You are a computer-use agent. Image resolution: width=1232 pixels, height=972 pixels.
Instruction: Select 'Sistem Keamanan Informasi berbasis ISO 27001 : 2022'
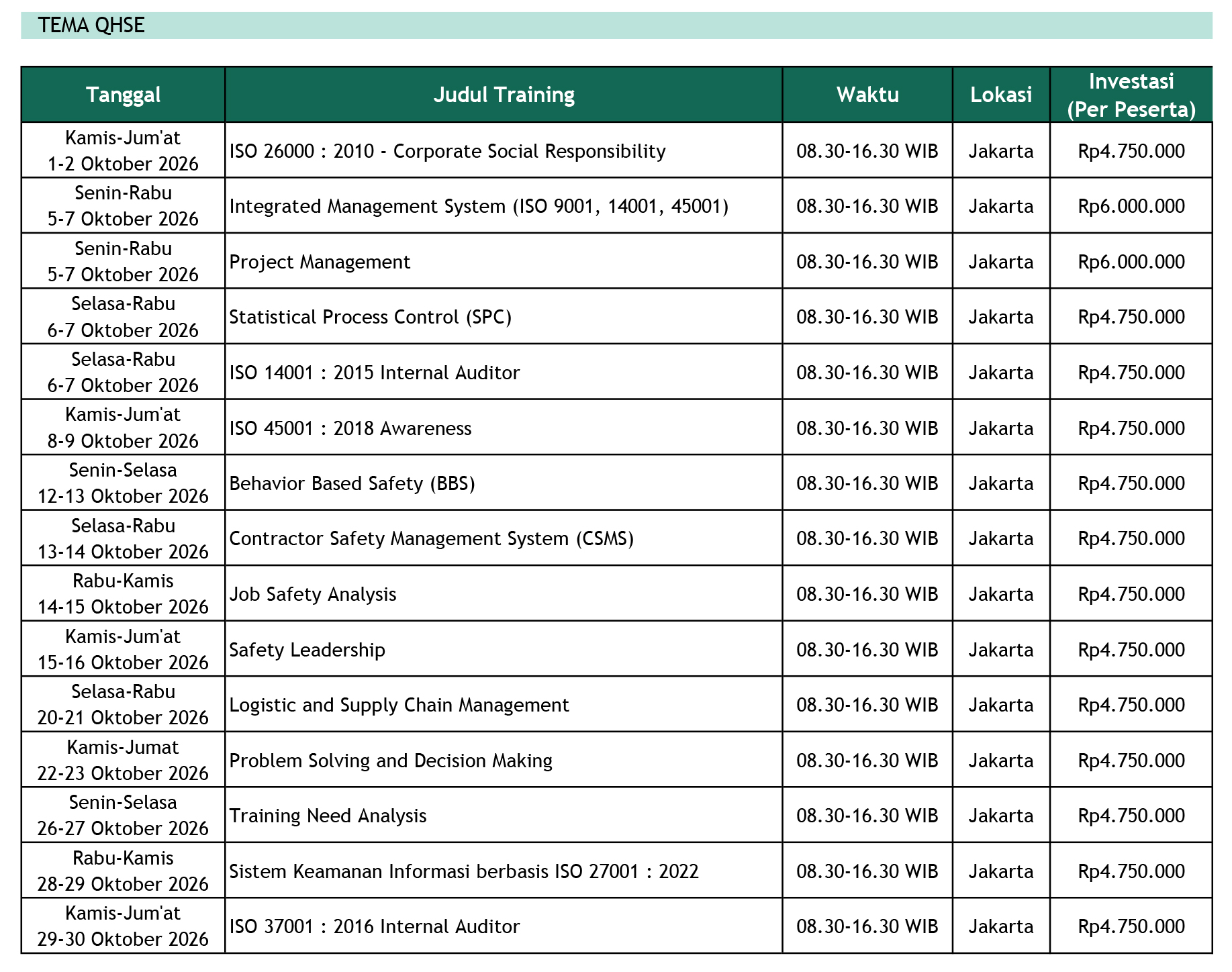(x=464, y=871)
